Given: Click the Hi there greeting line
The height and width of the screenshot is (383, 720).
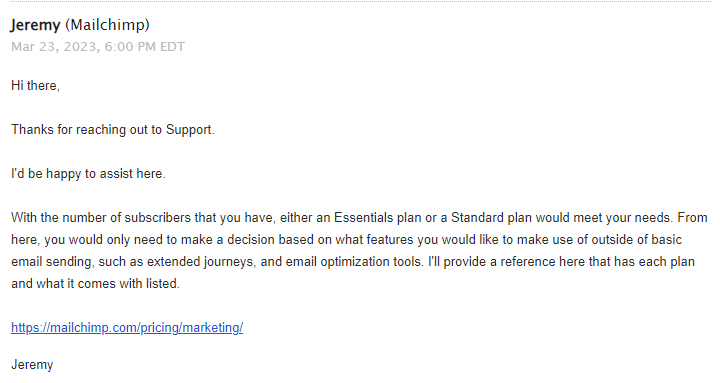Looking at the screenshot, I should point(35,86).
